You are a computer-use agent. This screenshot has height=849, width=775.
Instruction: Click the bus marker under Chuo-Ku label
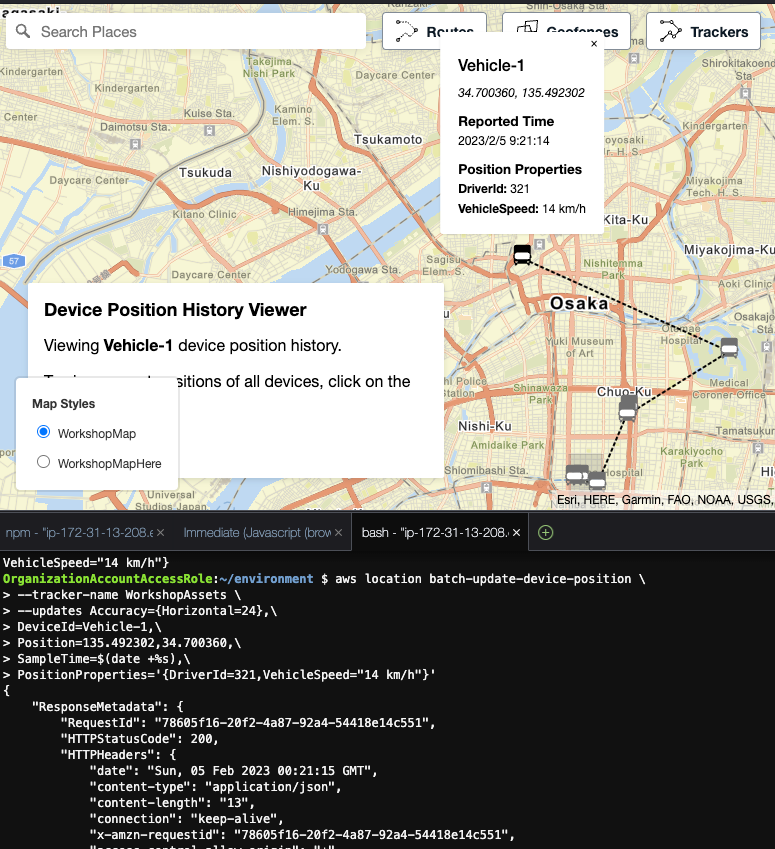(x=628, y=408)
